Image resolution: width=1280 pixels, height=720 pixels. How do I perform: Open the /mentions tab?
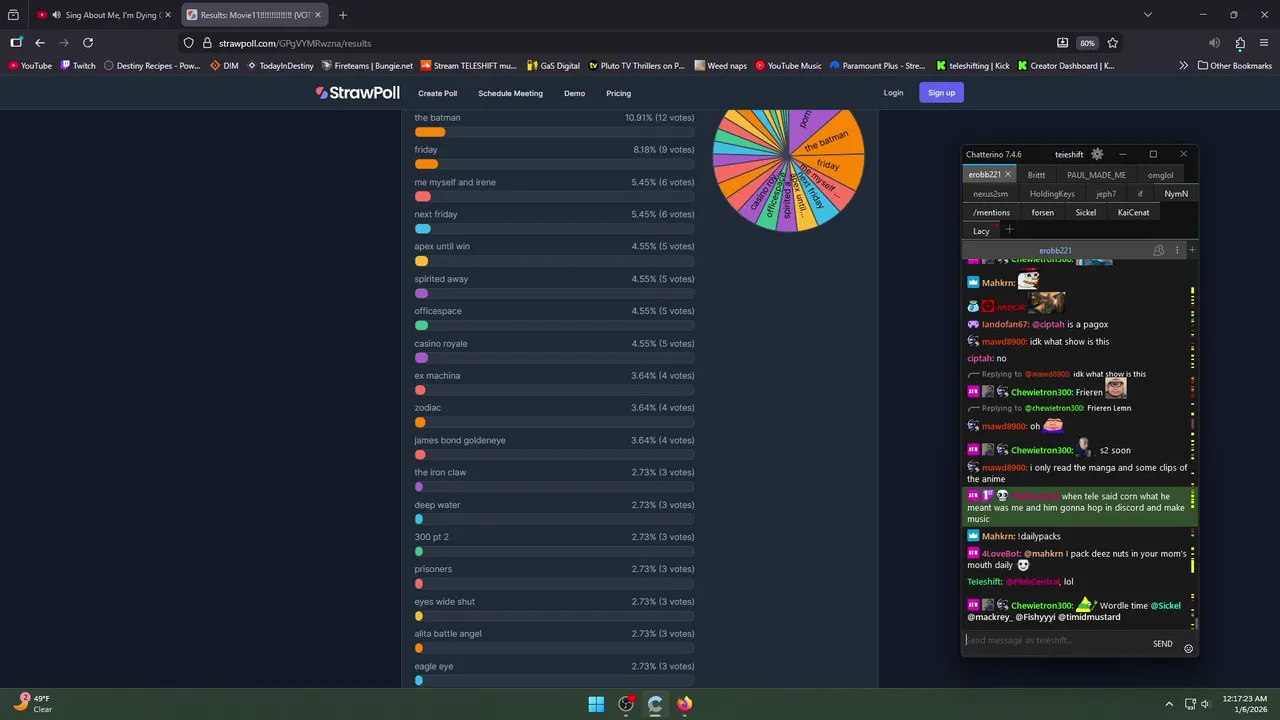pyautogui.click(x=991, y=212)
